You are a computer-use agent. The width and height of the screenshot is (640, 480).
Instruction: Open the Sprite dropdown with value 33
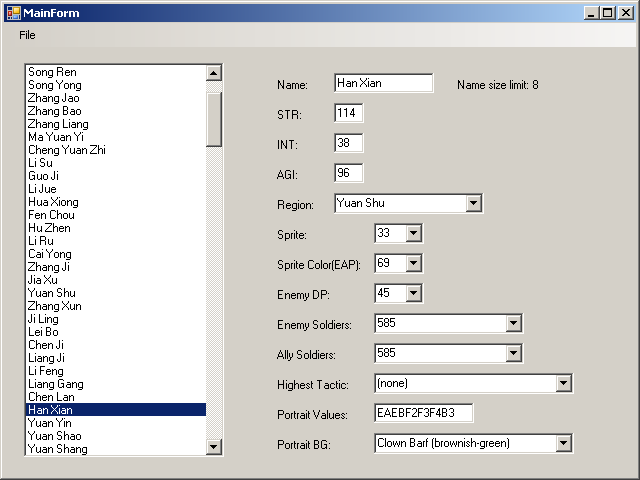(414, 233)
